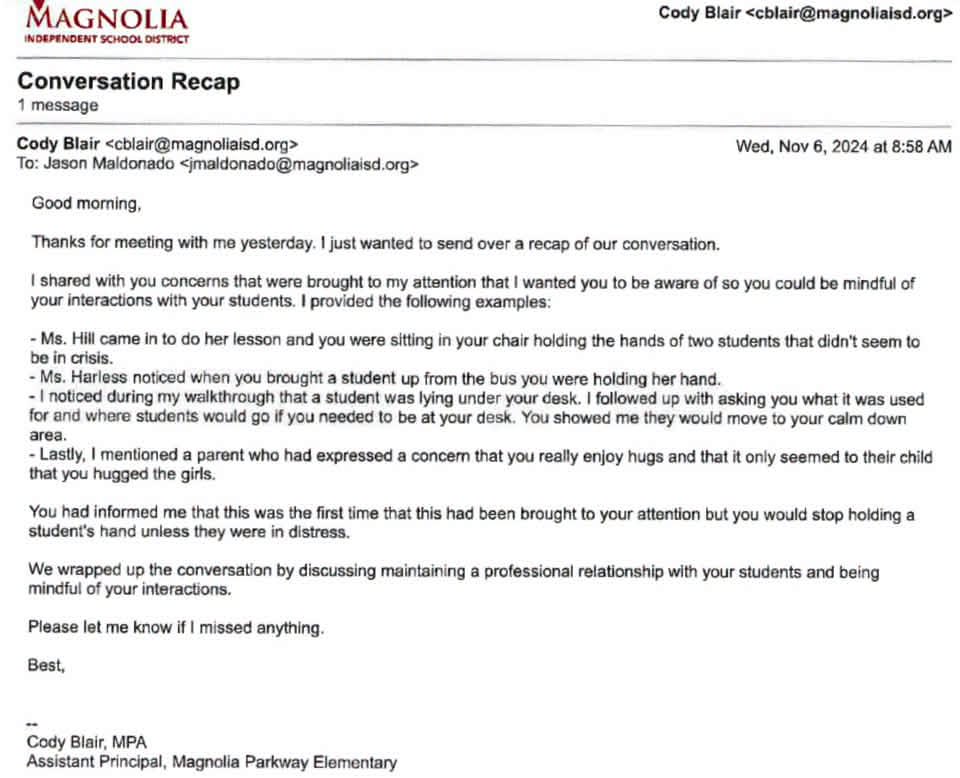960x778 pixels.
Task: Click the paragraph starting 'We wrapped up'
Action: 454,580
